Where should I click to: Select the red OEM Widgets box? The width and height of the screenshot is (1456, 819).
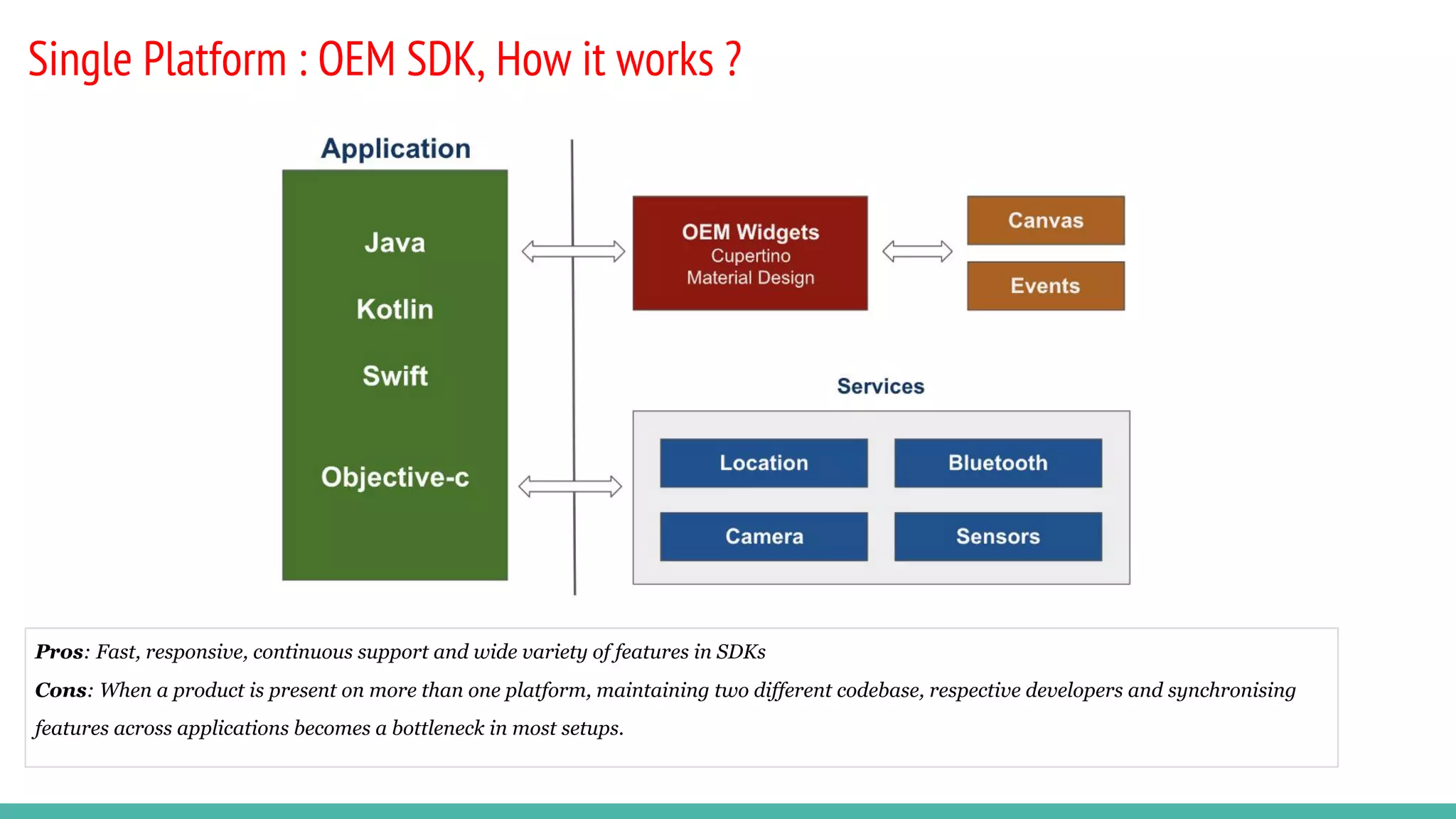pyautogui.click(x=750, y=253)
